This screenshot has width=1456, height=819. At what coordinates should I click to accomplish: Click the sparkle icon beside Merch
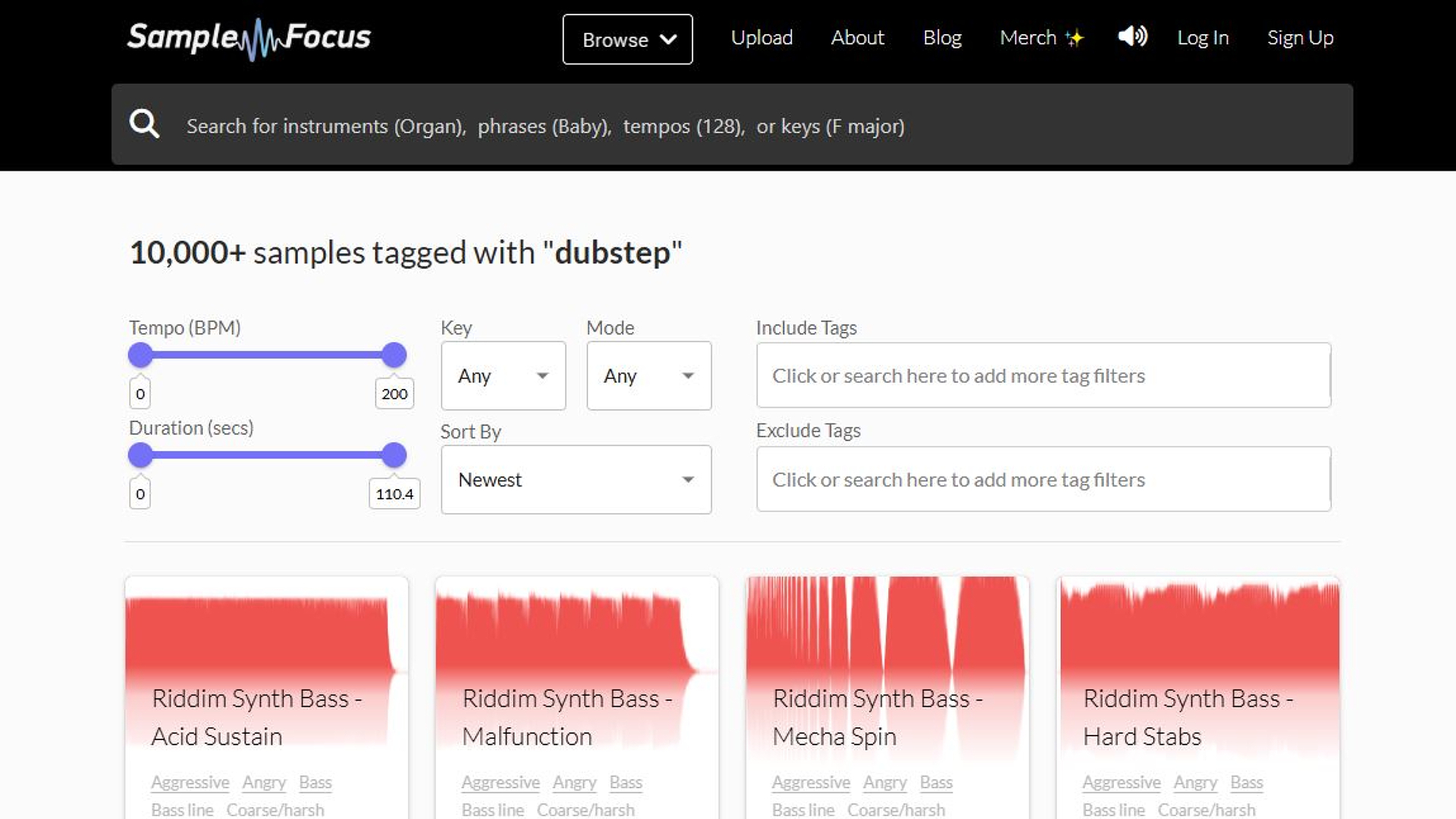[1074, 38]
